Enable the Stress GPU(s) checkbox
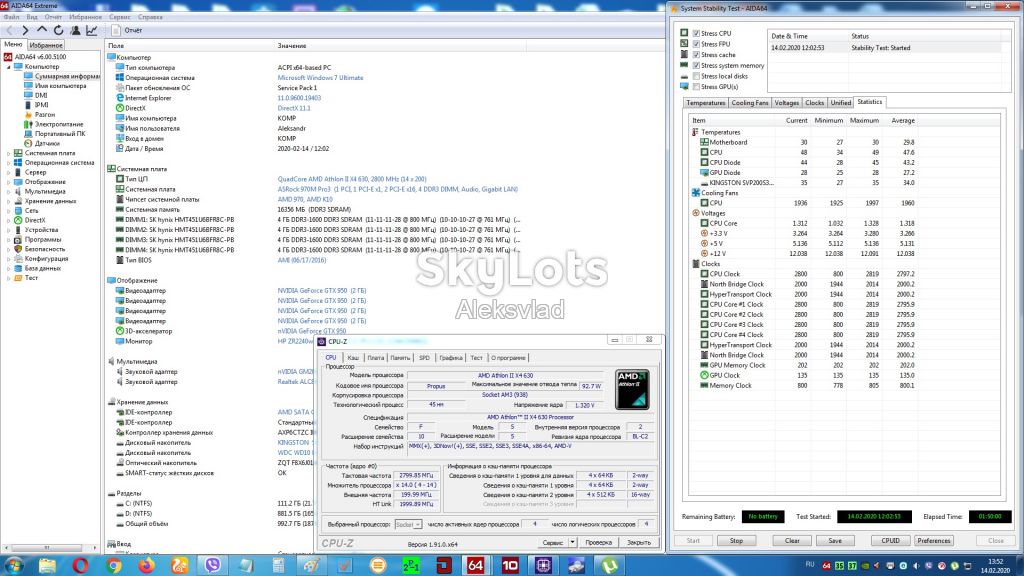 click(696, 86)
